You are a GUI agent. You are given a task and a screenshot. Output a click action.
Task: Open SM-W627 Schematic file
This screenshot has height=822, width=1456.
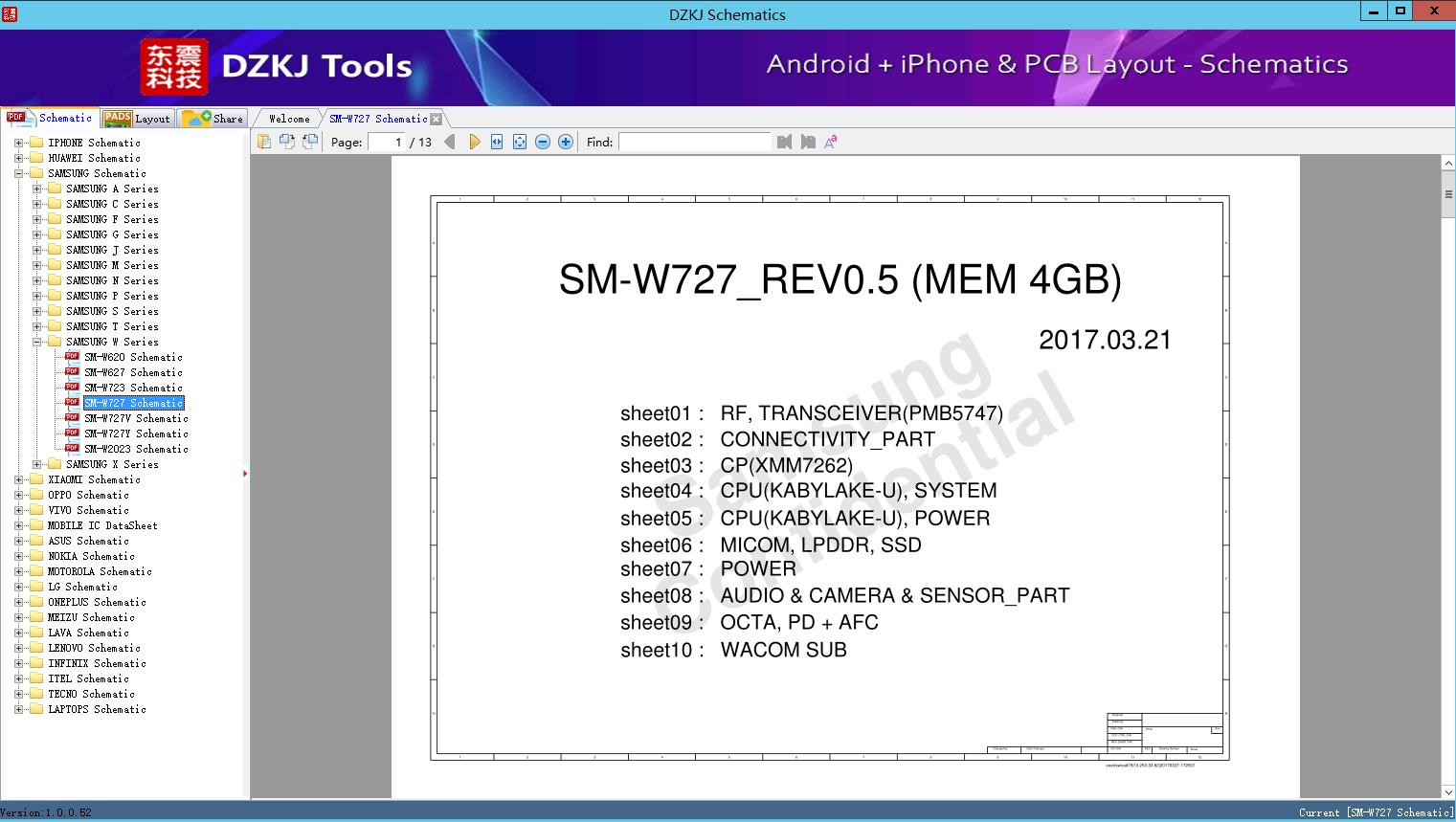pyautogui.click(x=133, y=372)
